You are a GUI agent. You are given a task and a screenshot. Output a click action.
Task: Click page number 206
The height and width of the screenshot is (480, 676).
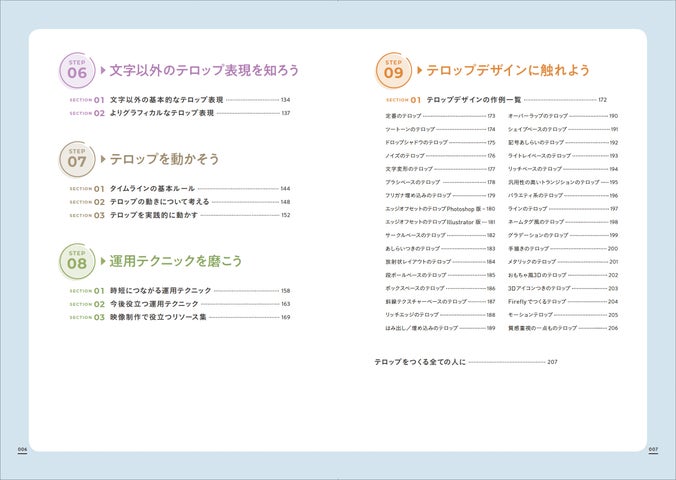click(x=613, y=328)
